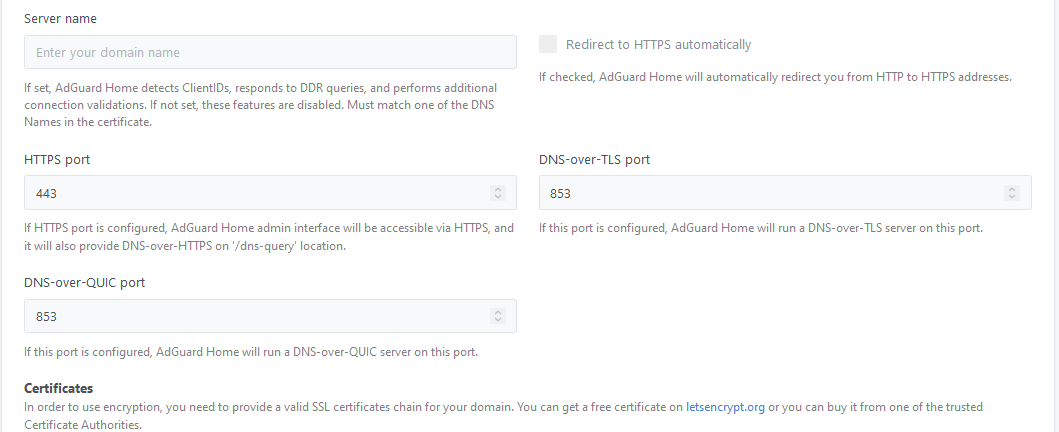Click the 'HTTPS port' field label
This screenshot has width=1059, height=432.
[58, 160]
